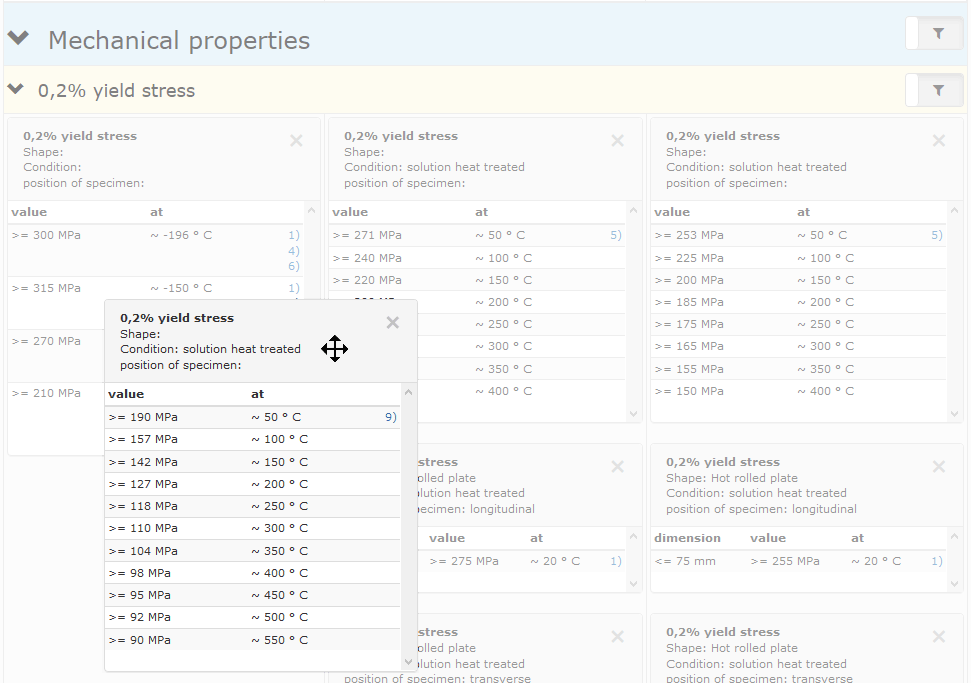Screen dimensions: 971x683
Task: Click scroll-up arrow in the floating 190 MPa card
Action: pos(408,392)
